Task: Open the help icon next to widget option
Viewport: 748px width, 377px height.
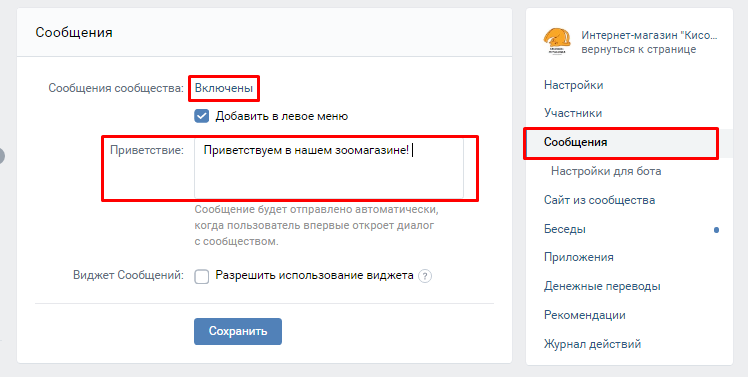Action: [x=425, y=276]
